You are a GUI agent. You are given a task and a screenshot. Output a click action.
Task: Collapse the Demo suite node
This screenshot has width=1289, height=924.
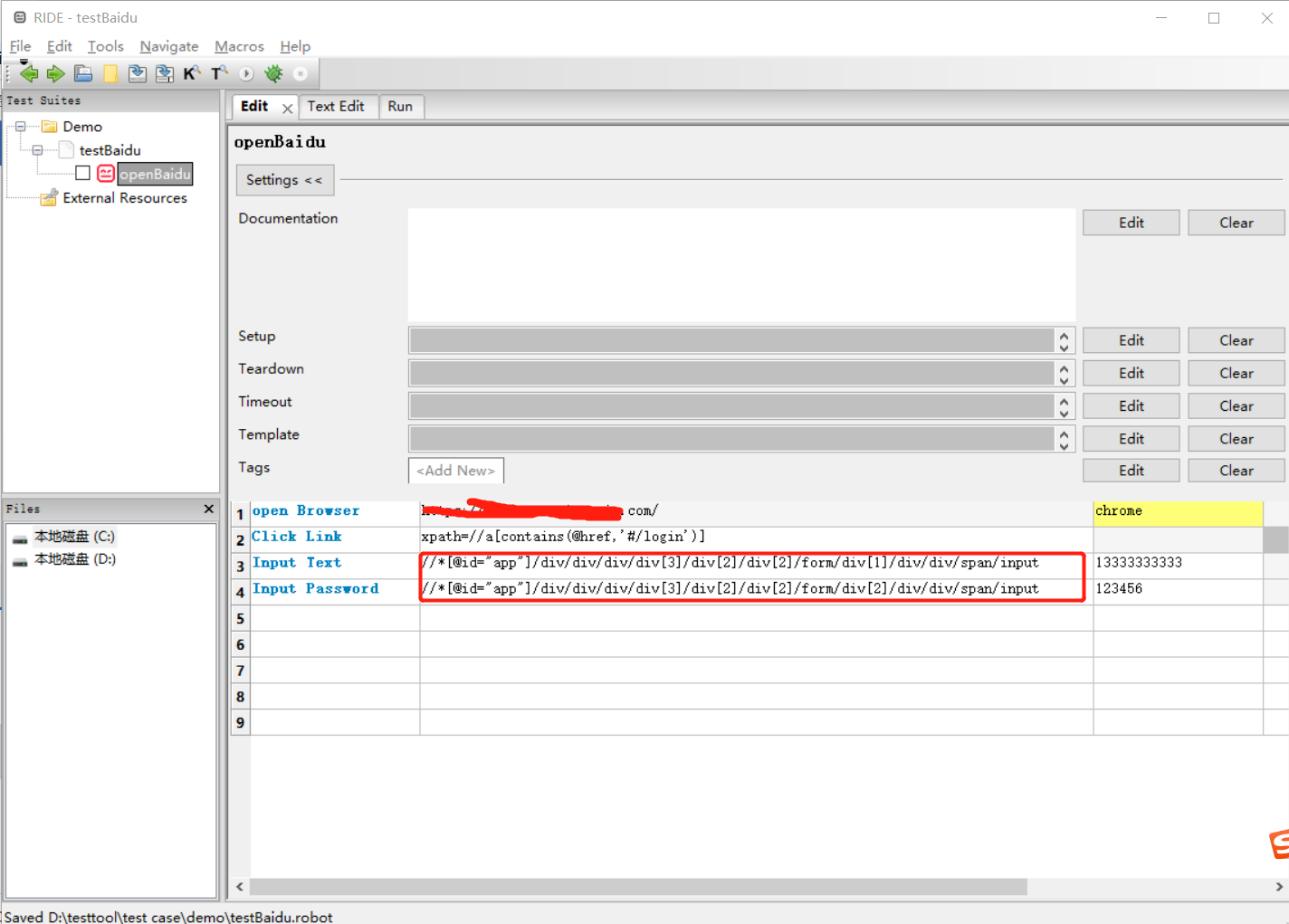tap(20, 127)
